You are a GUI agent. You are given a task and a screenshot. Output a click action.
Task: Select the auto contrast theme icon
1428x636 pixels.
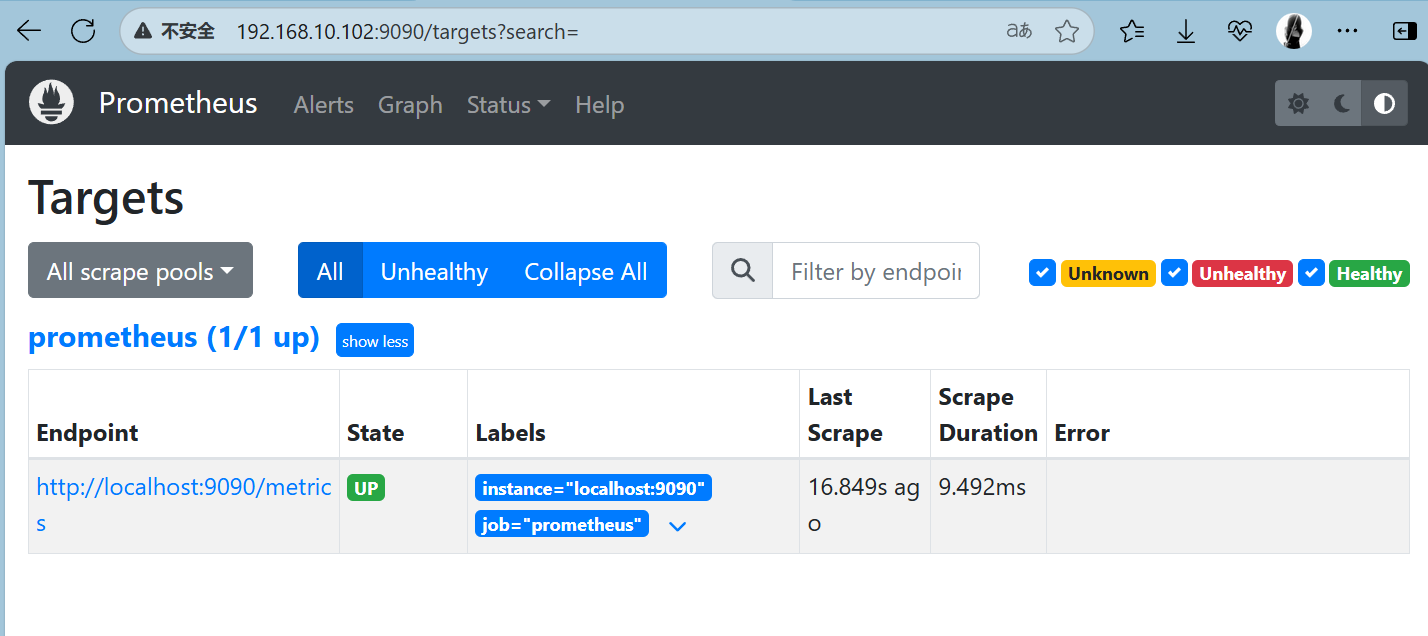1384,104
